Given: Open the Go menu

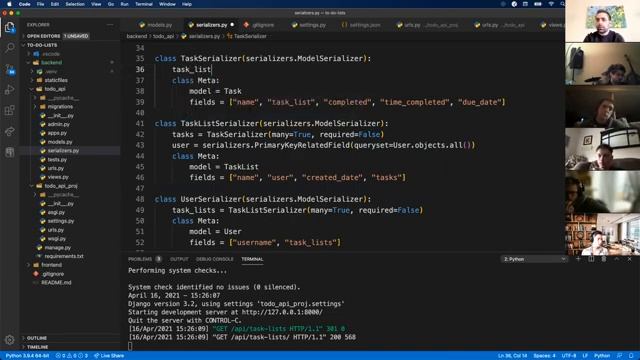Looking at the screenshot, I should tap(111, 4).
